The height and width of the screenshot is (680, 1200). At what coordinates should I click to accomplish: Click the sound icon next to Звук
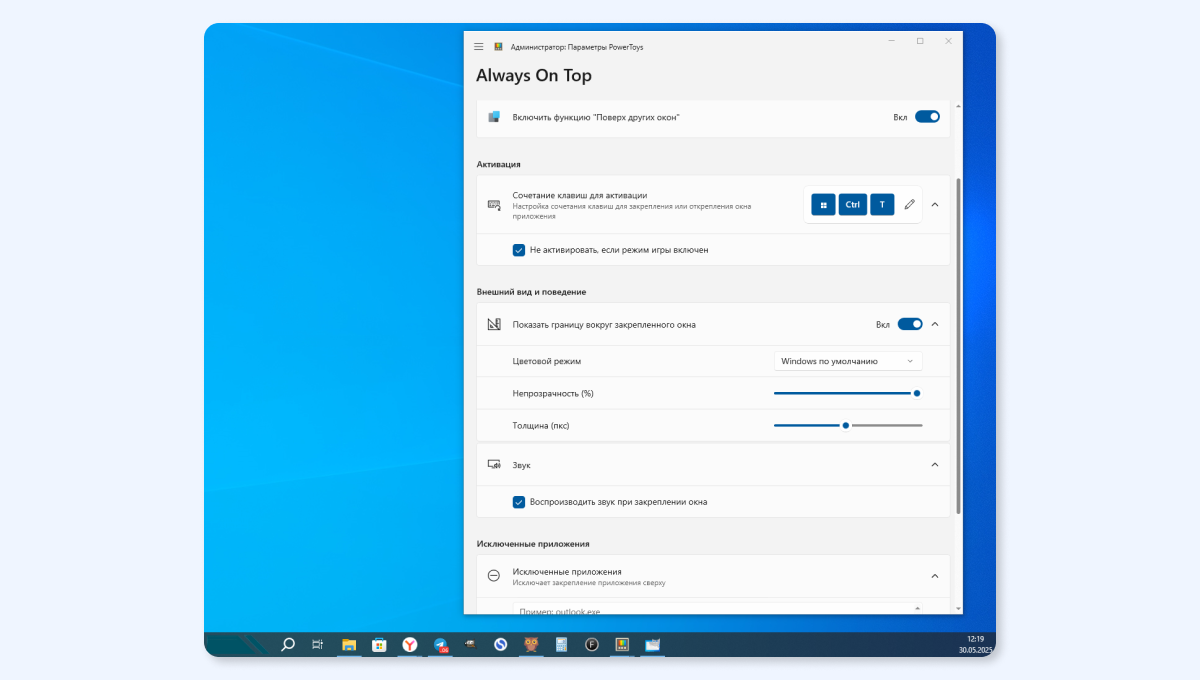[x=493, y=465]
